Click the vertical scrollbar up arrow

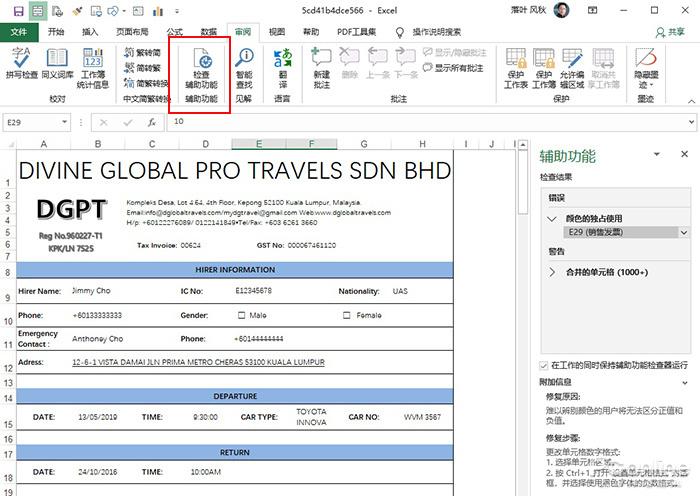(x=523, y=145)
